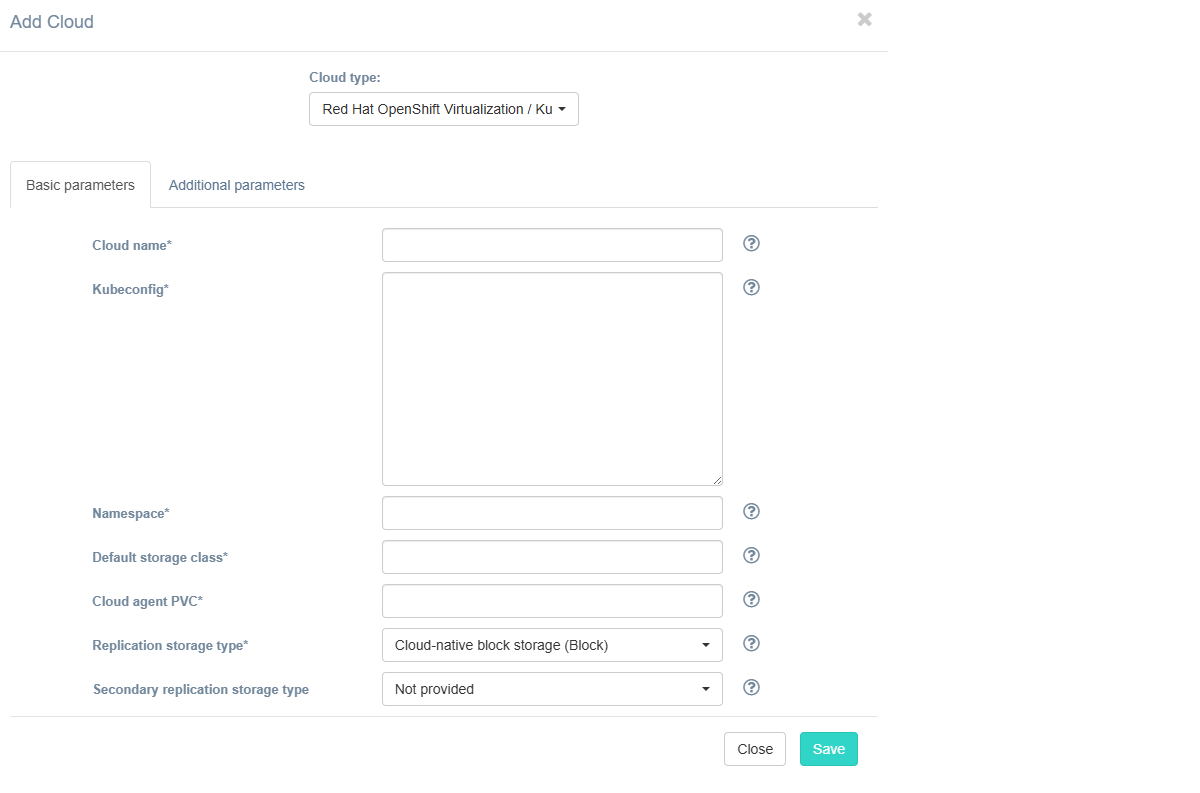Click the Kubeconfig textarea resize handle
1200x793 pixels.
(x=717, y=480)
